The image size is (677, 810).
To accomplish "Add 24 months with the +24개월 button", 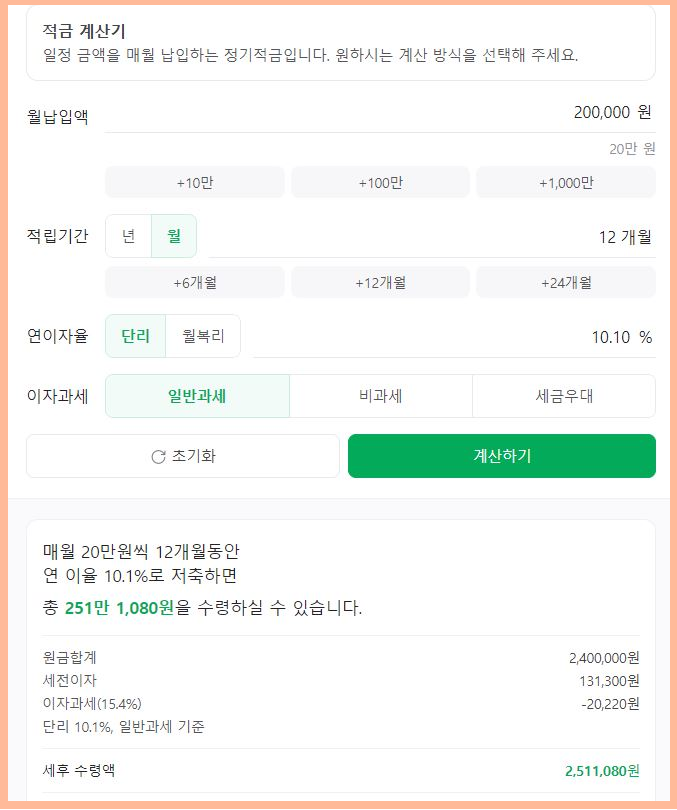I will [563, 283].
